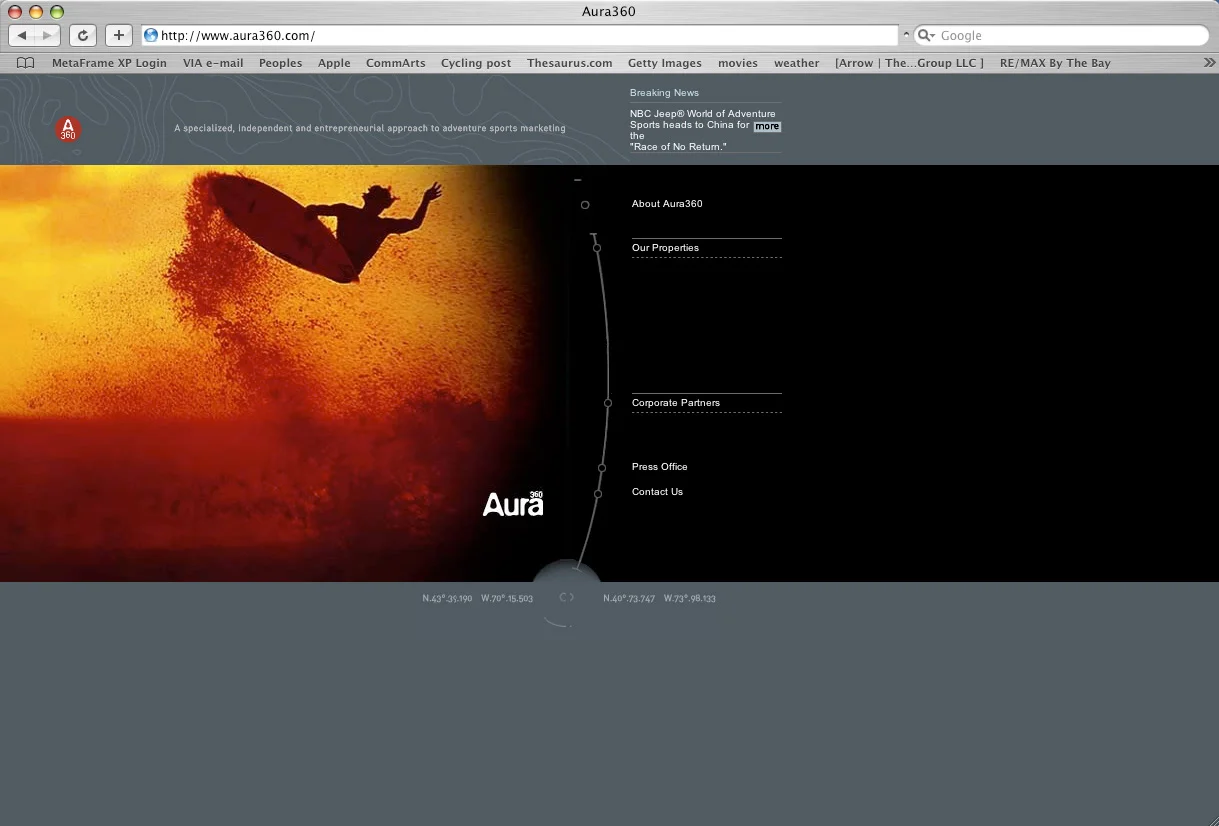
Task: Close the Safari window with red button
Action: click(15, 11)
